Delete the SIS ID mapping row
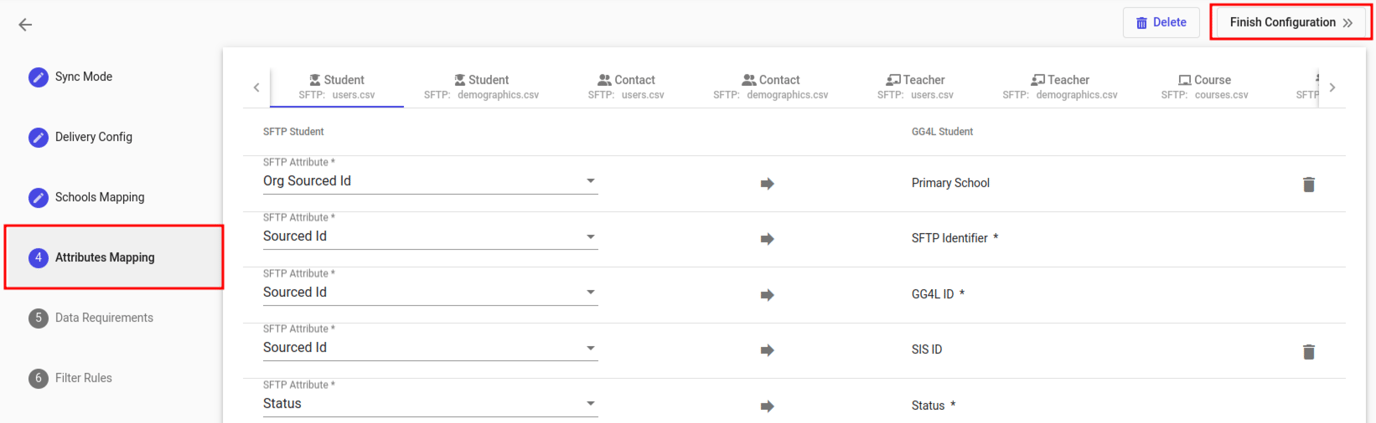This screenshot has width=1376, height=423. (x=1308, y=351)
